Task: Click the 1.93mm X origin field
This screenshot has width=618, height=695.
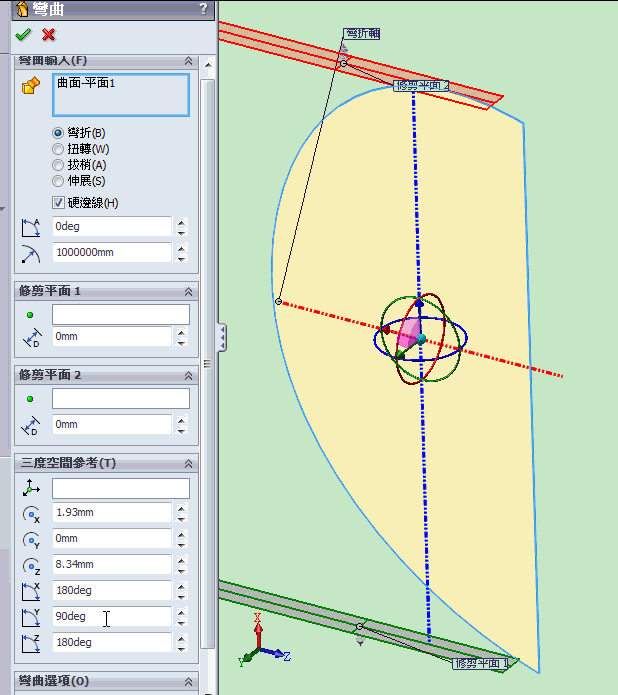Action: pyautogui.click(x=112, y=513)
